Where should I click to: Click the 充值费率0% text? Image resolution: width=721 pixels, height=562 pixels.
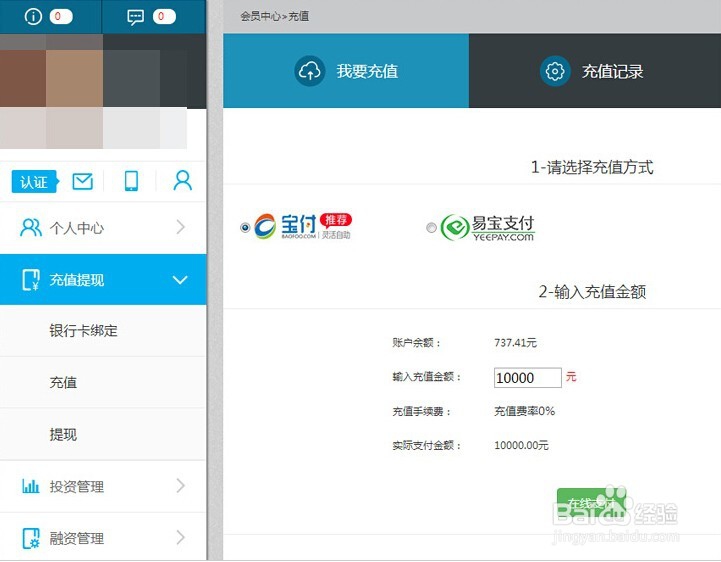524,411
